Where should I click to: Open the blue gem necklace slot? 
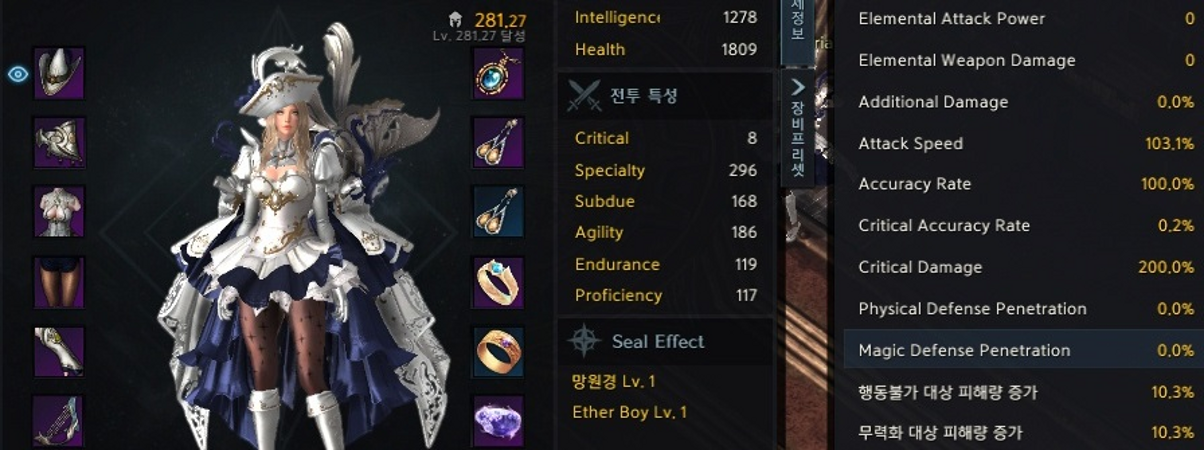(498, 73)
